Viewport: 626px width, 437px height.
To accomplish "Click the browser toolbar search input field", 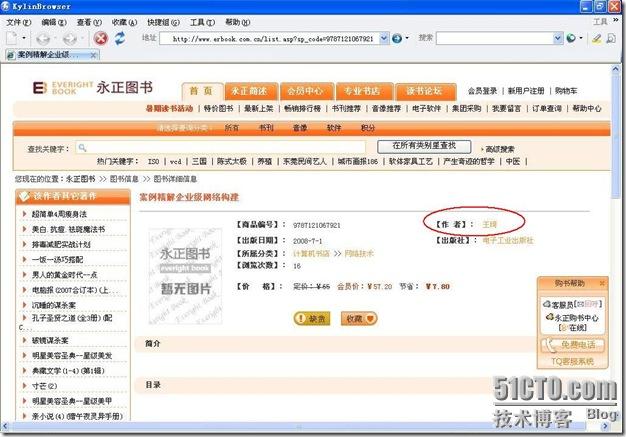I will [x=495, y=39].
